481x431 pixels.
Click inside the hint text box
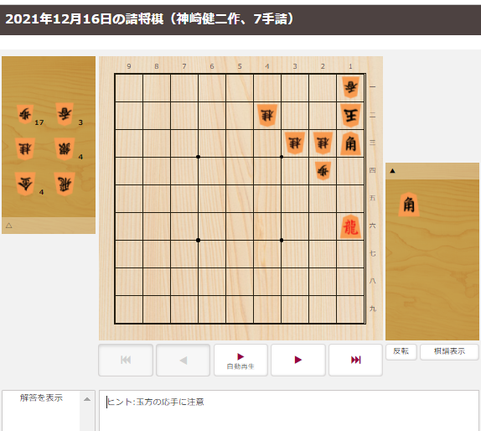(289, 411)
